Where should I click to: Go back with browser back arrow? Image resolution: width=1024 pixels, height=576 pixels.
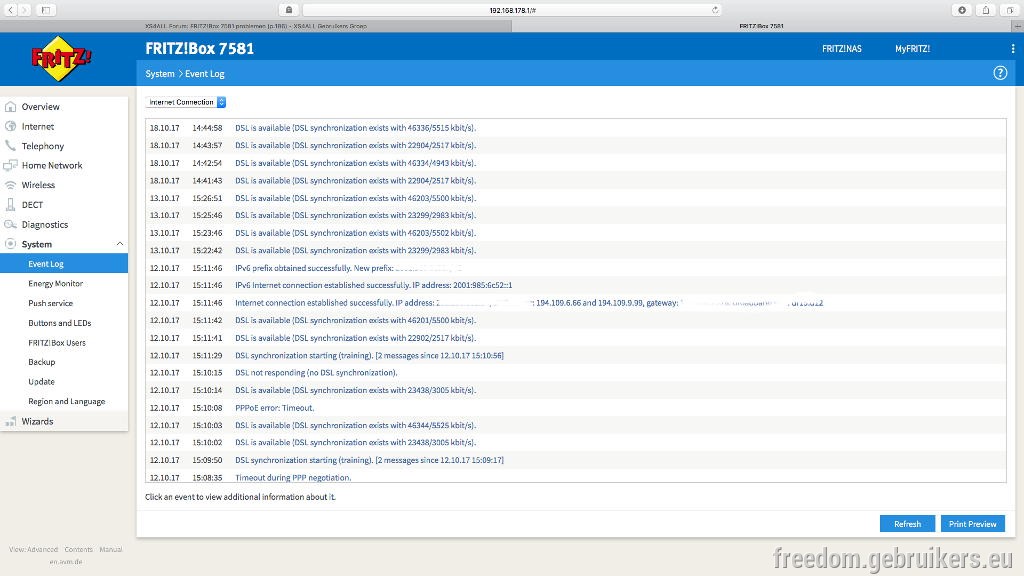(x=10, y=10)
